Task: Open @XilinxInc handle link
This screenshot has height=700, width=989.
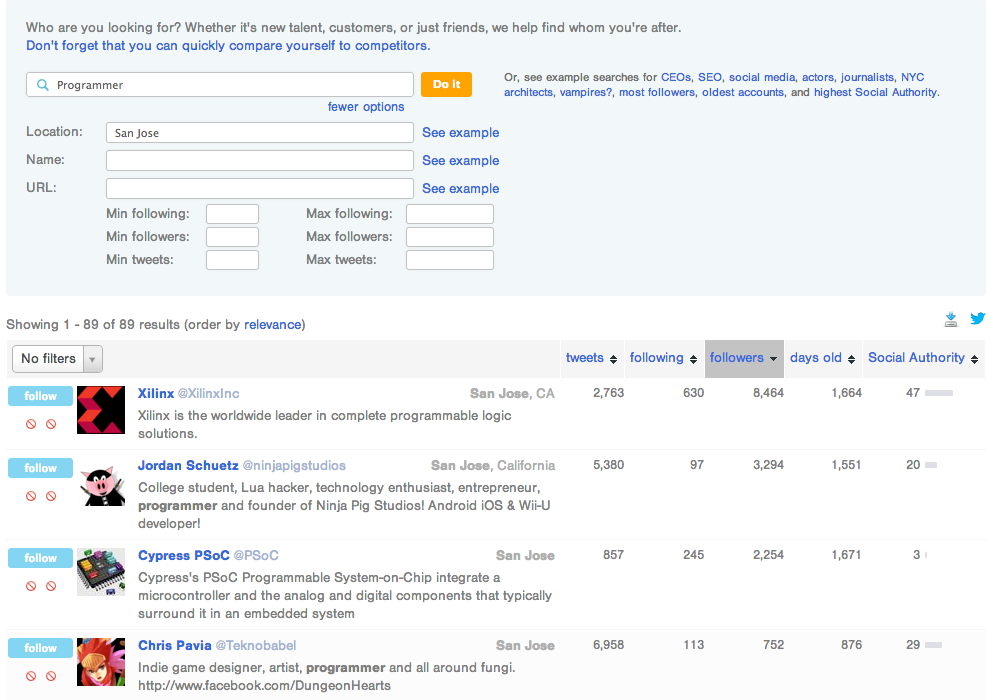Action: point(208,394)
